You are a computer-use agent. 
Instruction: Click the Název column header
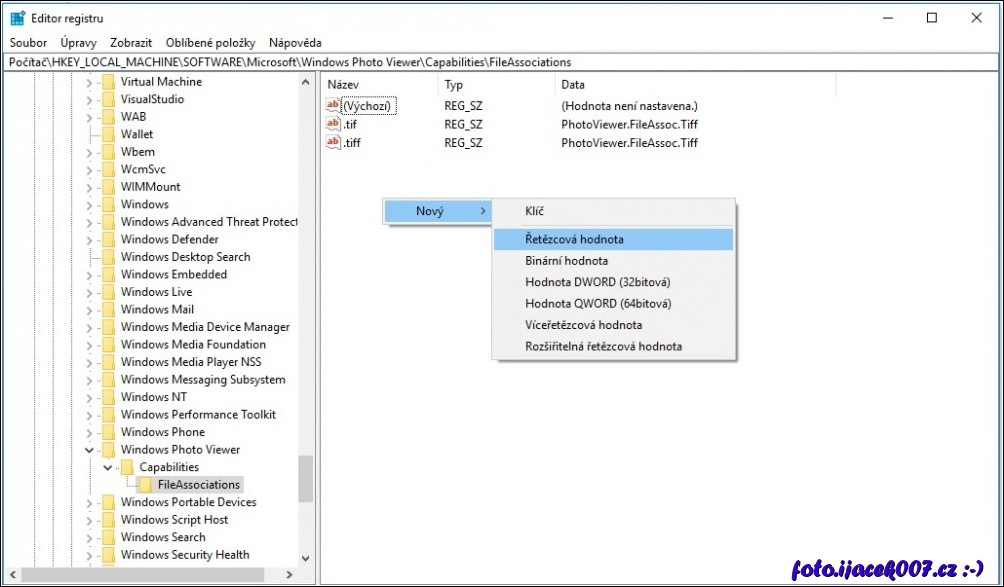[343, 85]
